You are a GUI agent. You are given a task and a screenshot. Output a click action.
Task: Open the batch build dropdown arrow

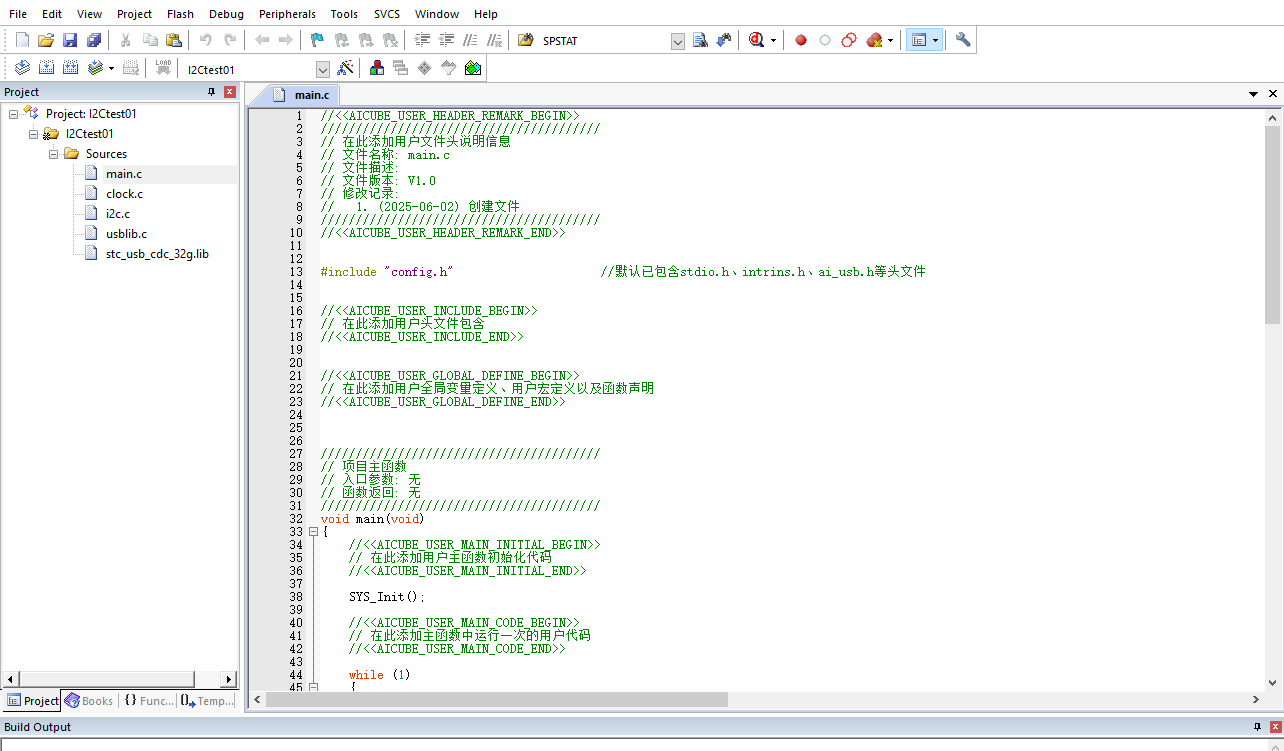(x=111, y=68)
